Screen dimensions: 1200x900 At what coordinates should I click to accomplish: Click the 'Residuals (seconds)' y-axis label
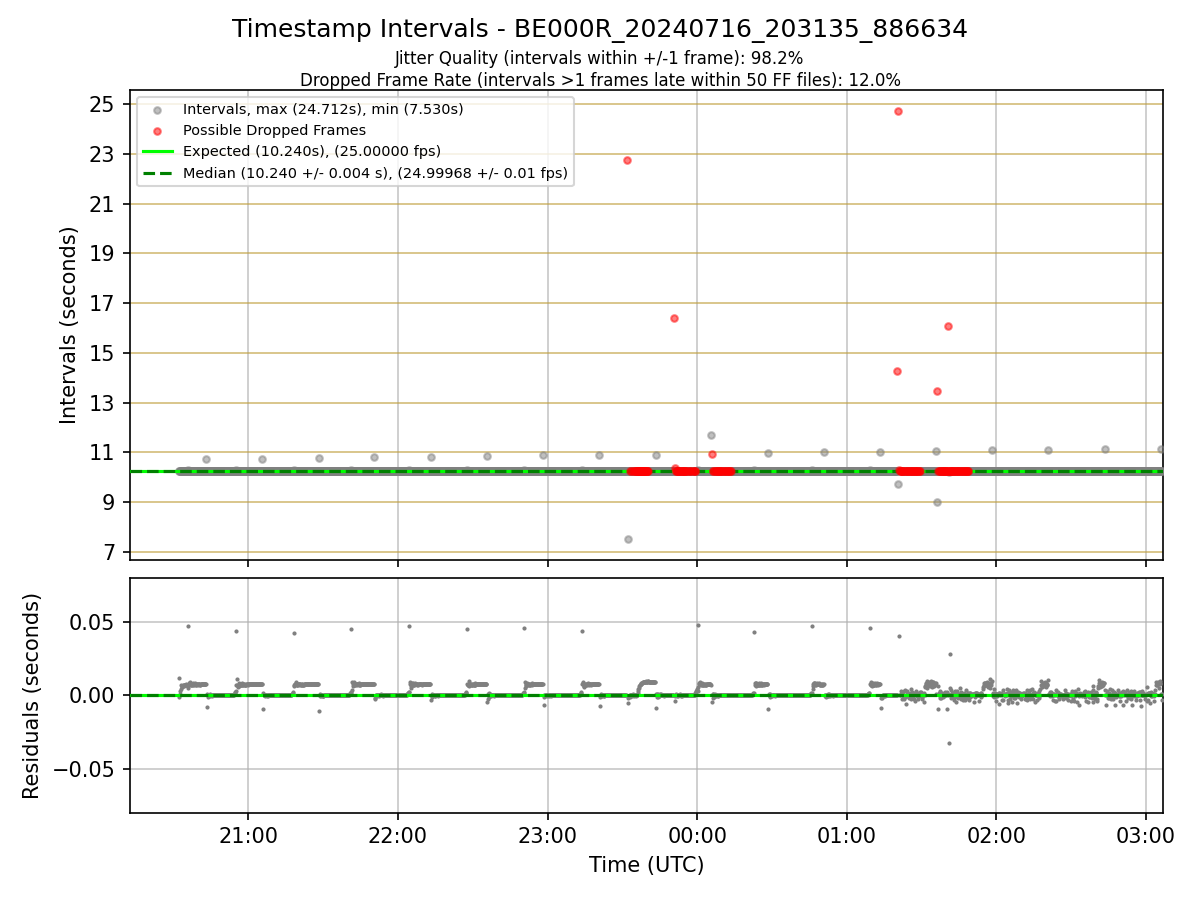(31, 696)
